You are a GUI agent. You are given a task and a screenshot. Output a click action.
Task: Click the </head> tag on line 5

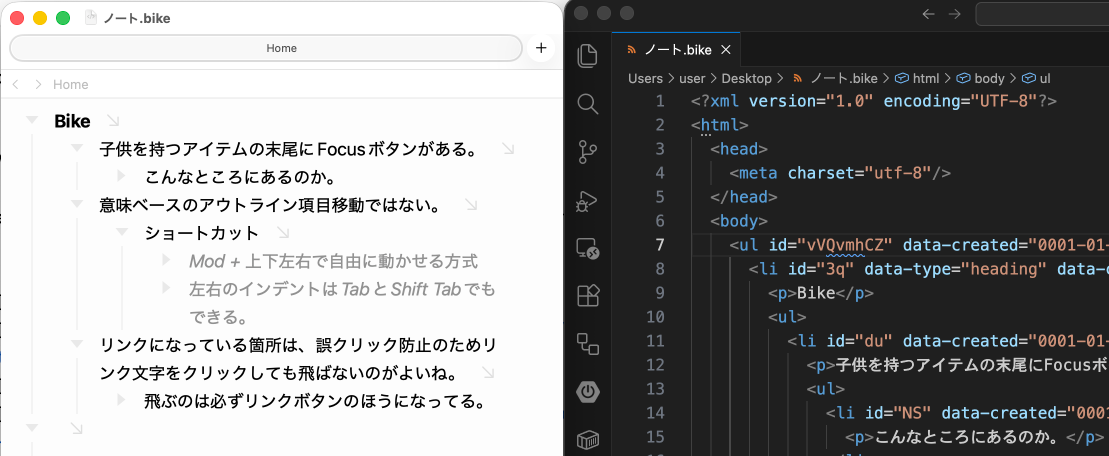744,197
